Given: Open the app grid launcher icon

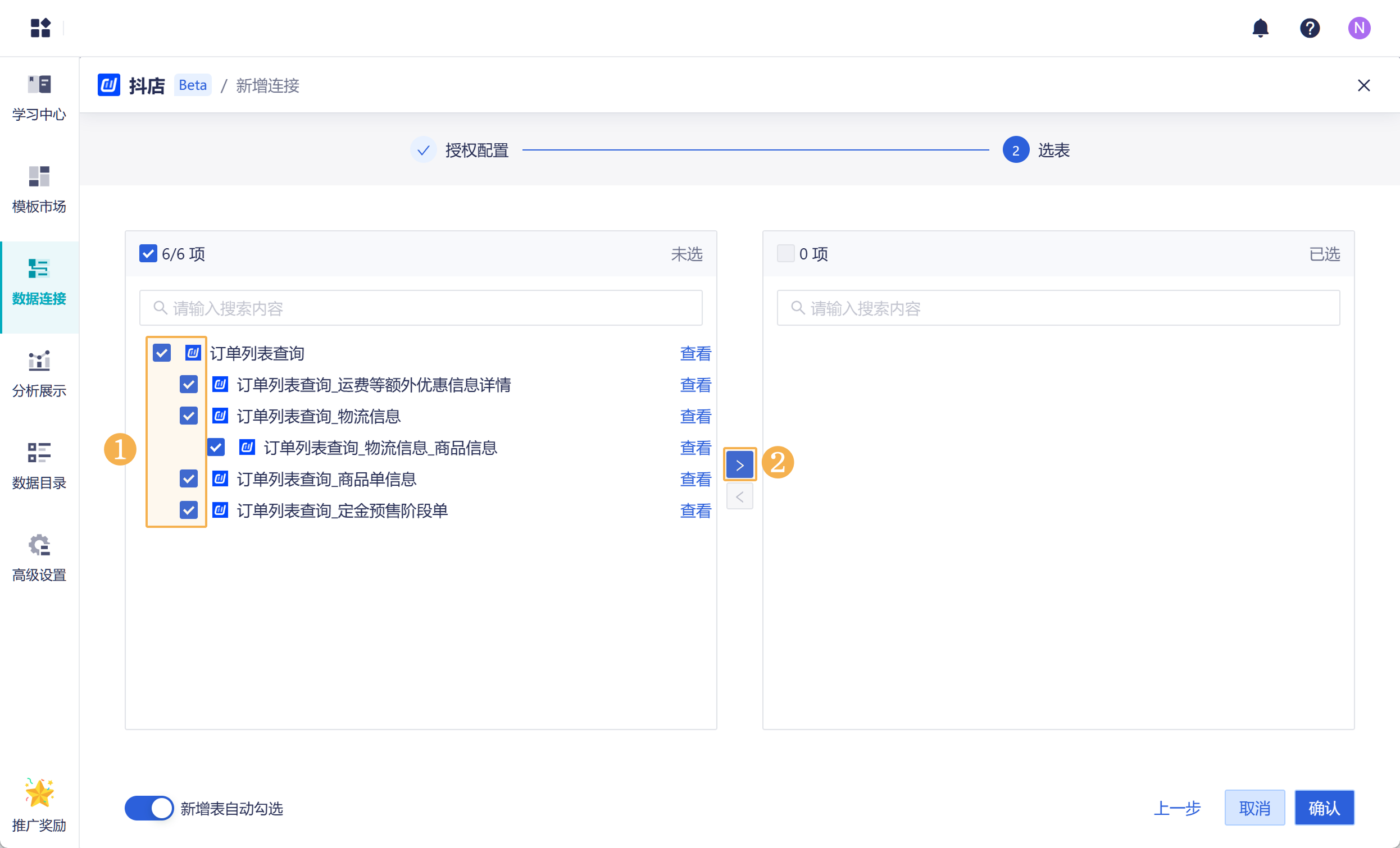Looking at the screenshot, I should (40, 28).
